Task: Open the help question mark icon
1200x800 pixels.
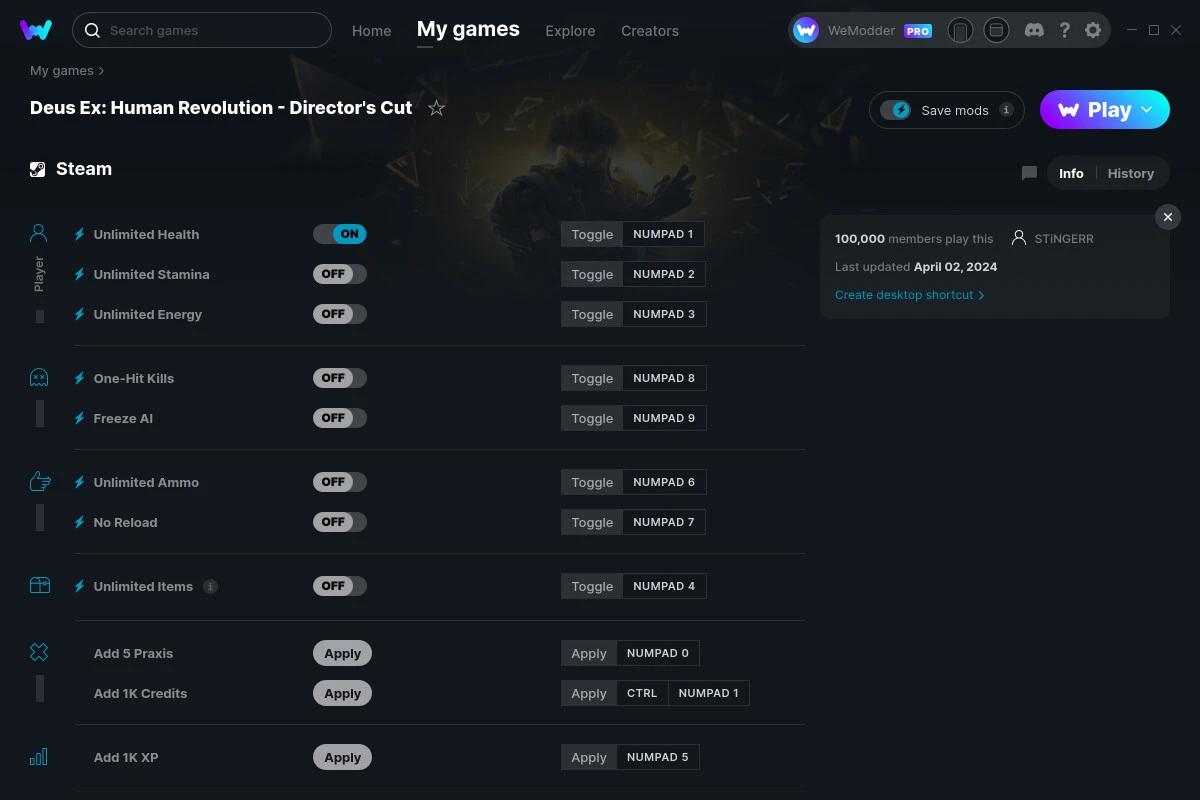Action: [x=1065, y=30]
